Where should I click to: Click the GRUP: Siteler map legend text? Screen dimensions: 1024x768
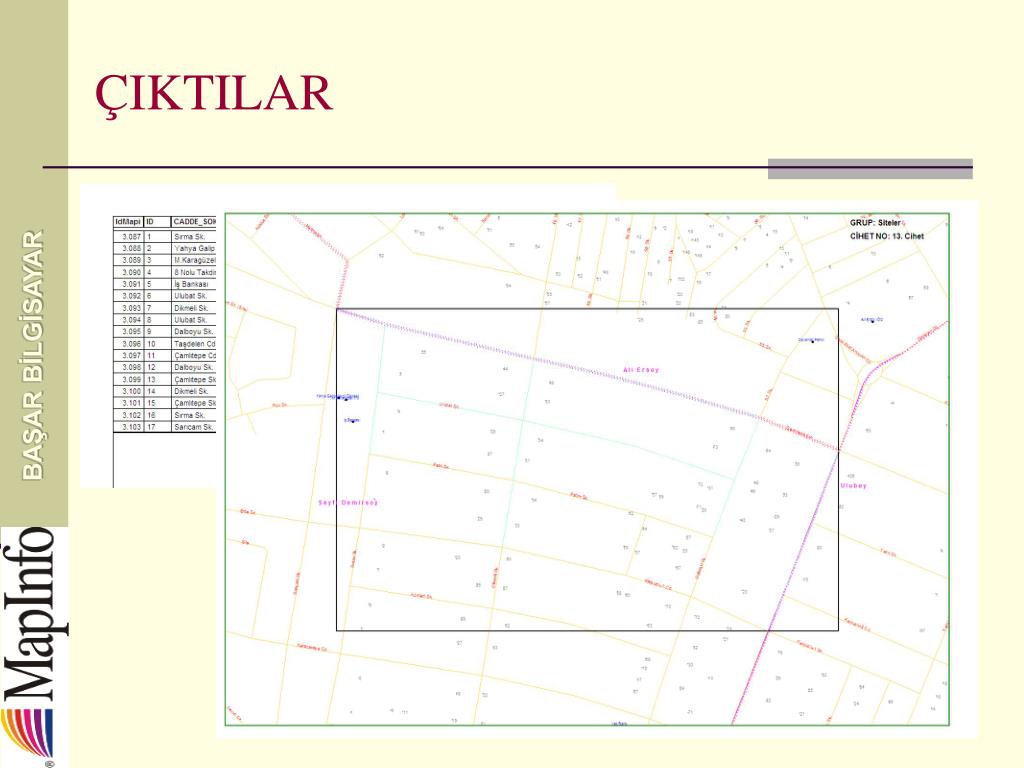[x=876, y=223]
